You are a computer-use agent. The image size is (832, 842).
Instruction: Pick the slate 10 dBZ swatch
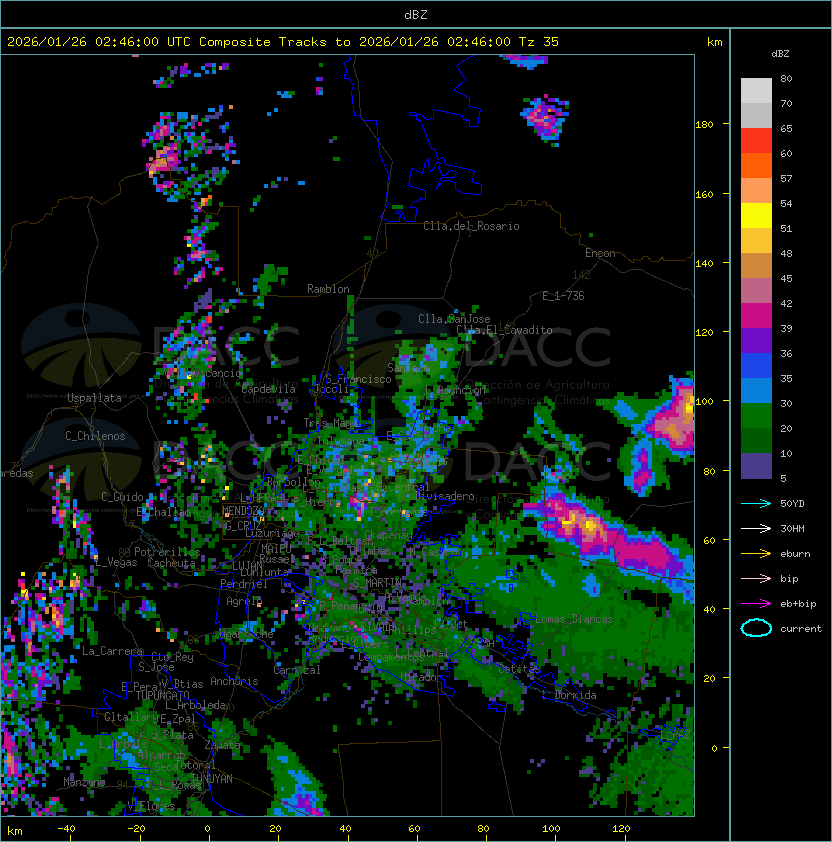point(756,466)
